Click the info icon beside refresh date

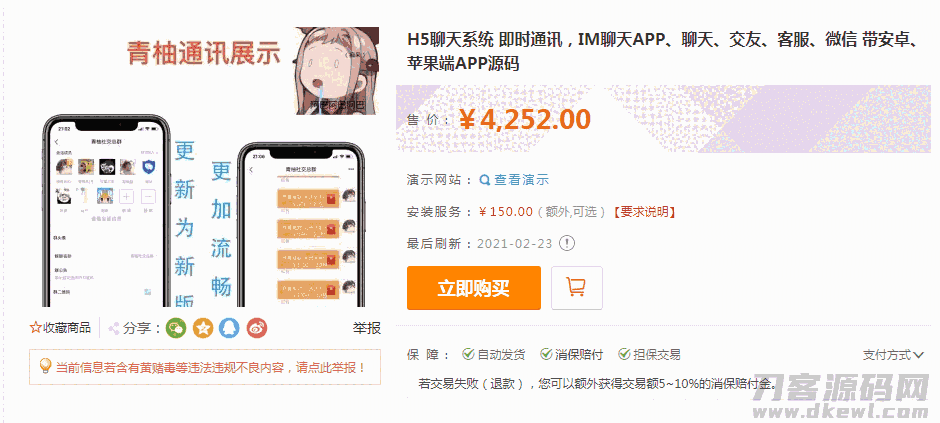coord(567,243)
